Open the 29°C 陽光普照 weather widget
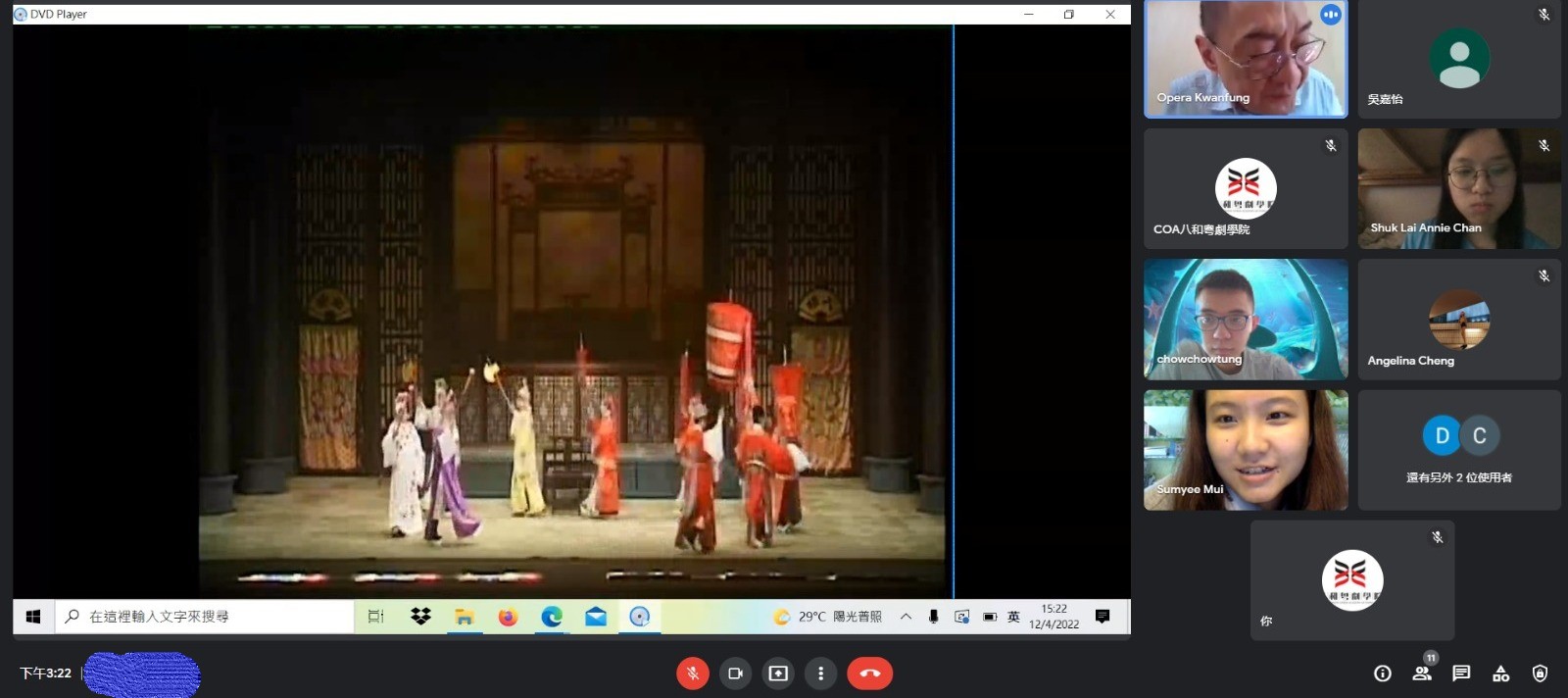 click(x=828, y=617)
